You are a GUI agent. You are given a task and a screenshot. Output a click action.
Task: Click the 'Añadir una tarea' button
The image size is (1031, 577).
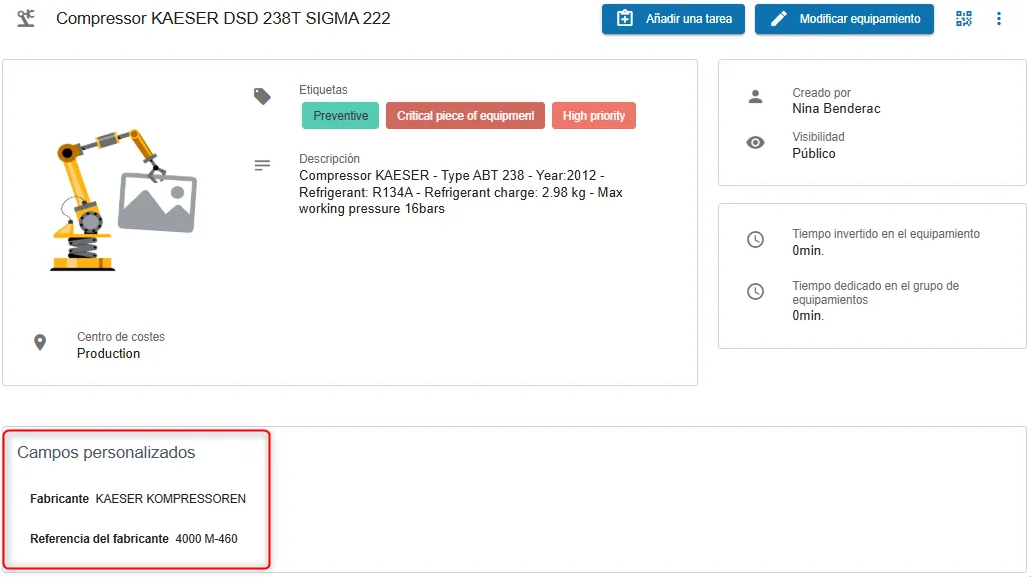pyautogui.click(x=673, y=19)
